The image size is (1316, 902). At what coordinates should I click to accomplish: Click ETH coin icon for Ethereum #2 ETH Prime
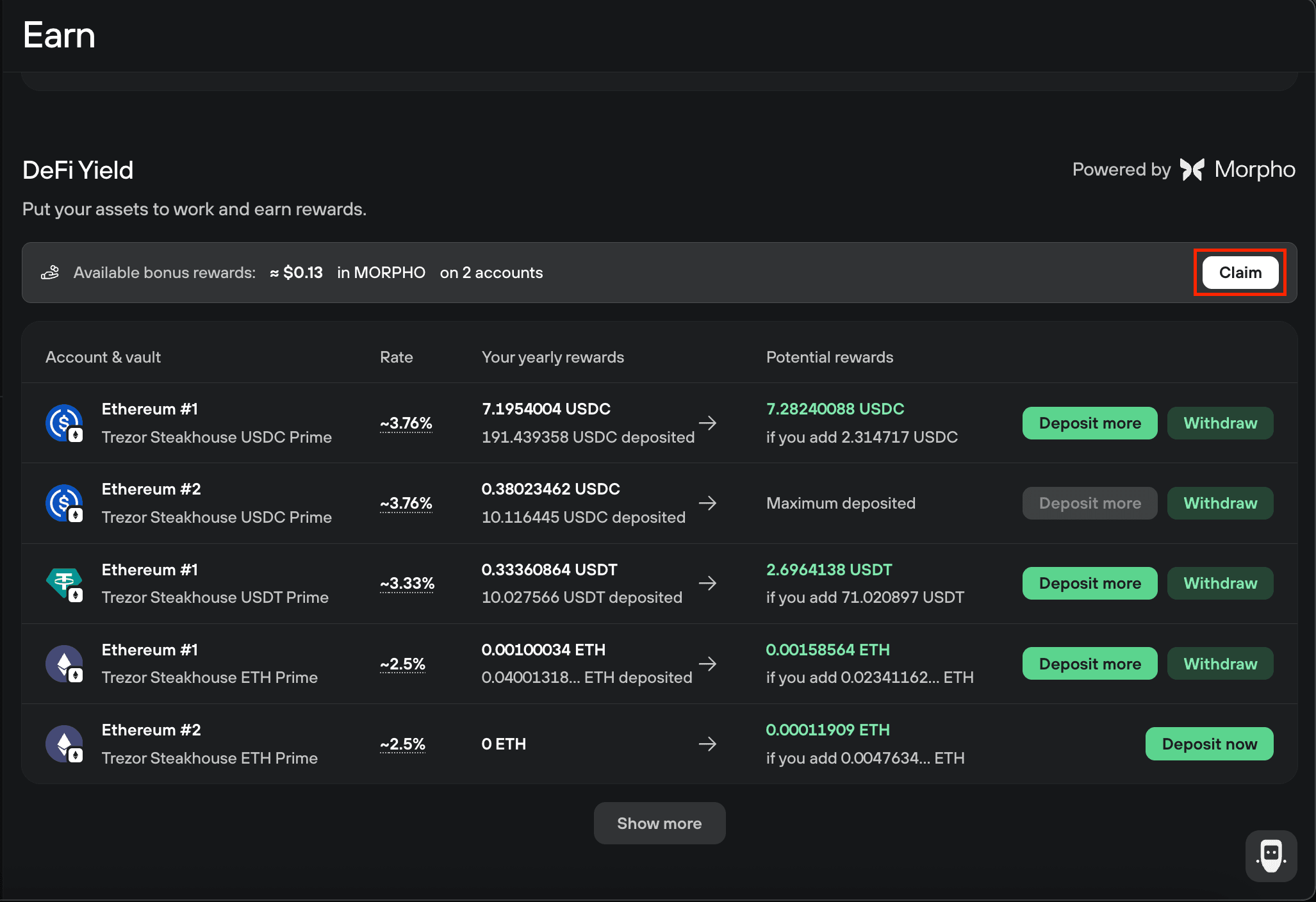click(x=64, y=744)
